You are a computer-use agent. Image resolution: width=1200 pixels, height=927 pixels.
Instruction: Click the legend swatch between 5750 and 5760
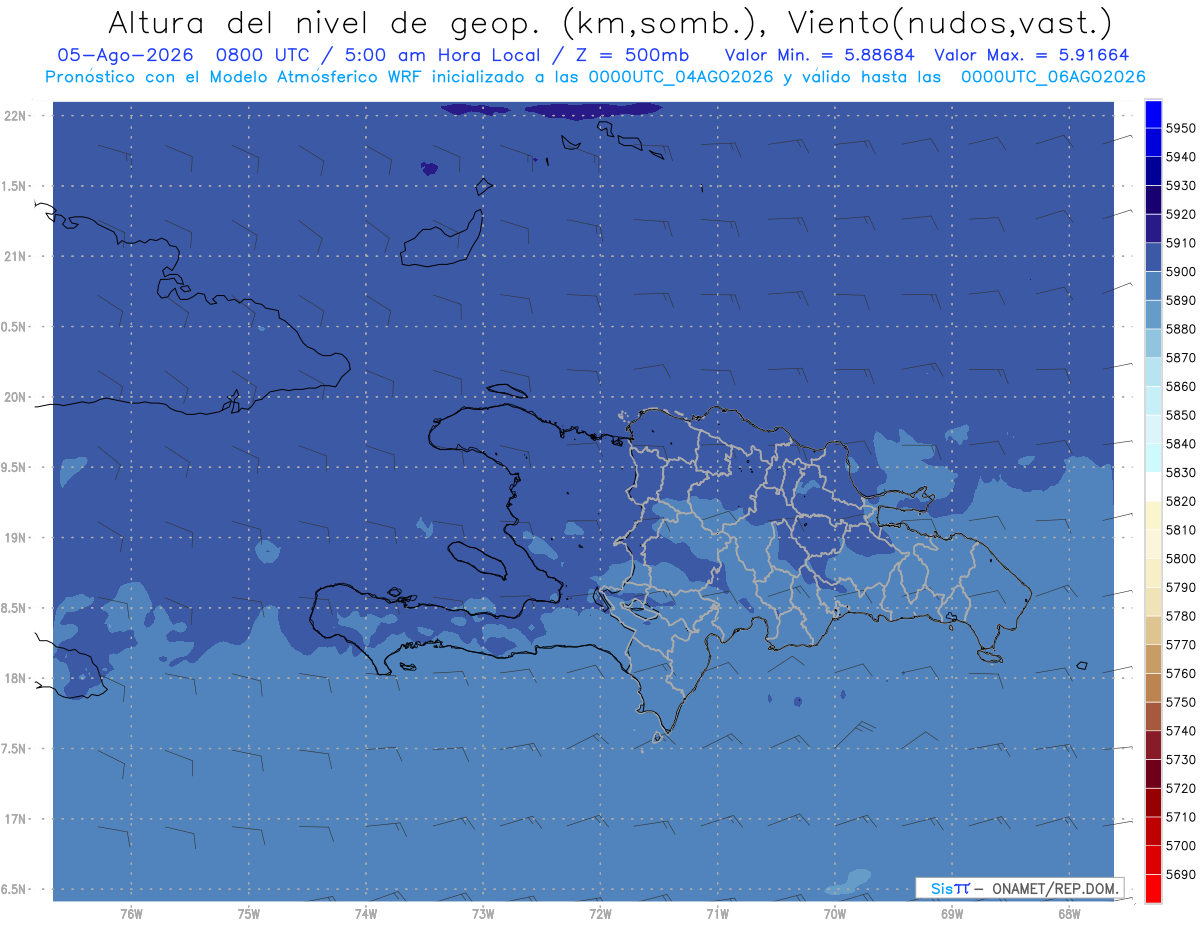pos(1152,688)
